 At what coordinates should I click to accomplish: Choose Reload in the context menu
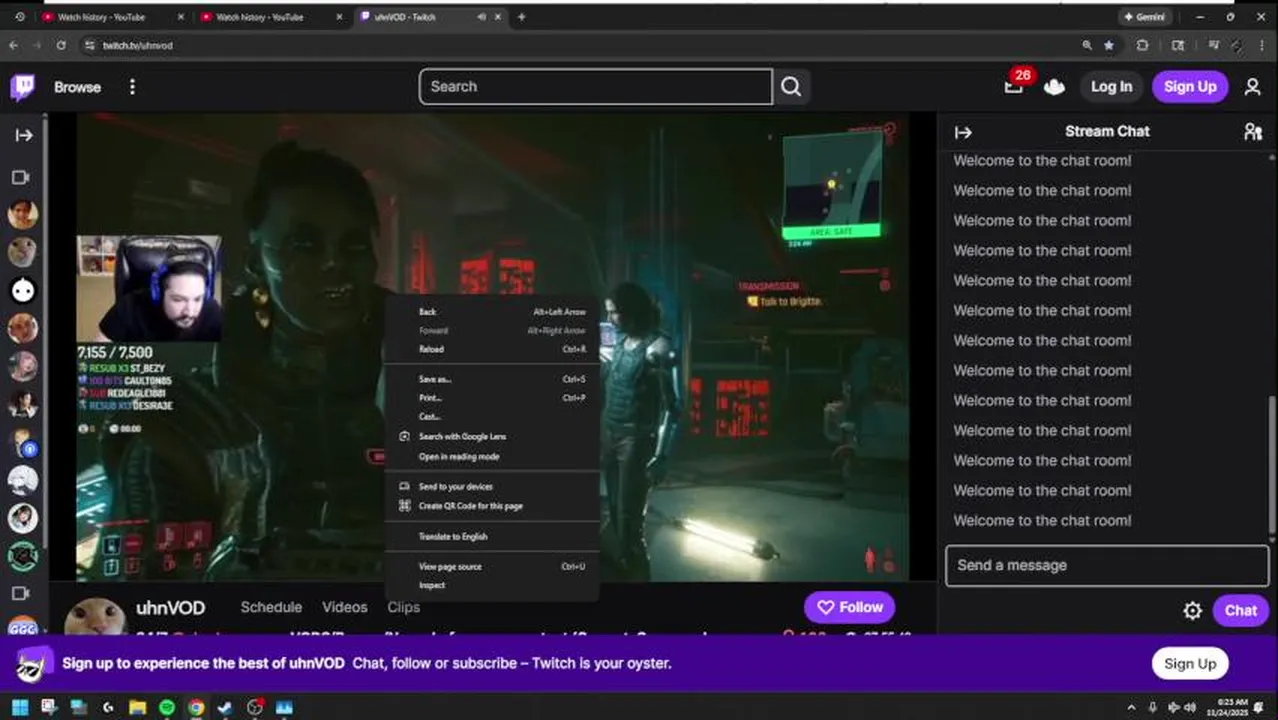pyautogui.click(x=492, y=349)
